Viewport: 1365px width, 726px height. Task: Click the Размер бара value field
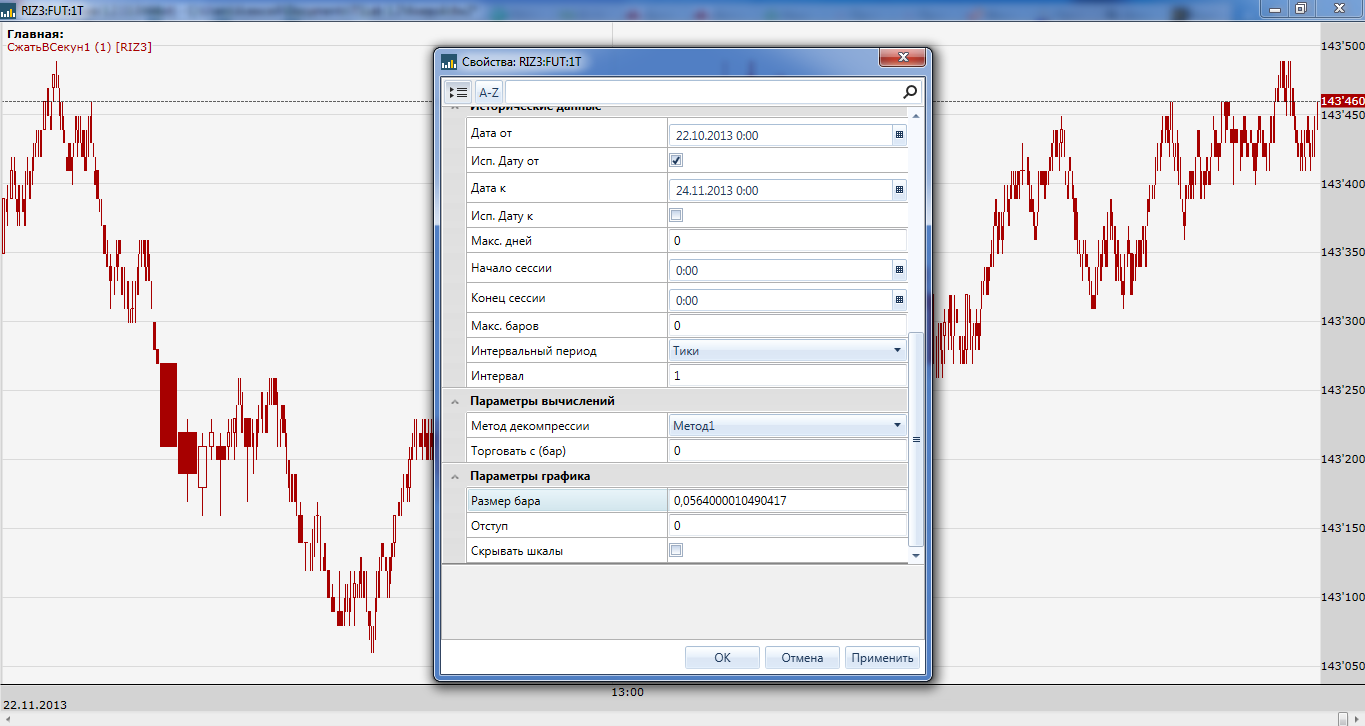pos(786,501)
